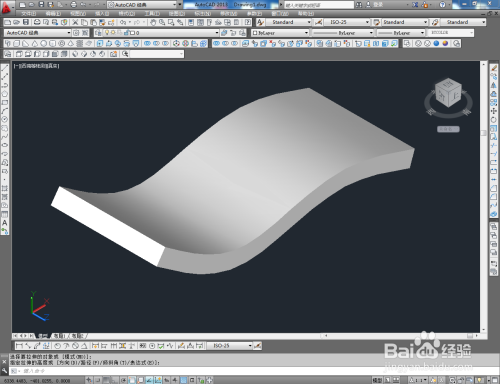The height and width of the screenshot is (384, 500).
Task: Click the keyword search box in title bar
Action: click(x=319, y=5)
